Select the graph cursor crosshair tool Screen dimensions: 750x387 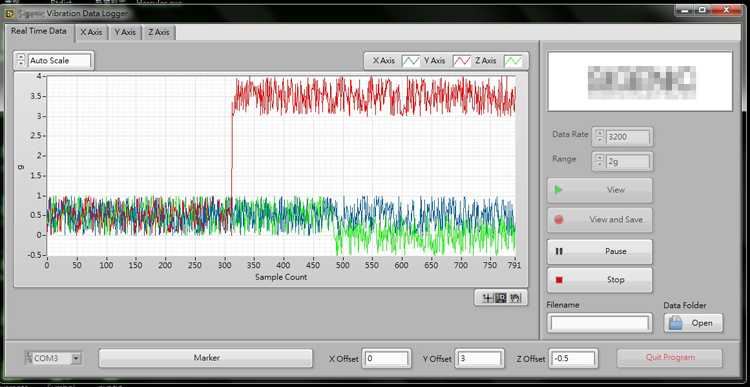point(487,298)
